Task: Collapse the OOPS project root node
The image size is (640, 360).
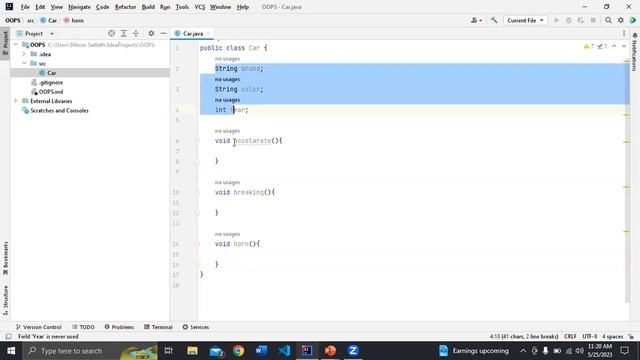Action: [x=16, y=44]
